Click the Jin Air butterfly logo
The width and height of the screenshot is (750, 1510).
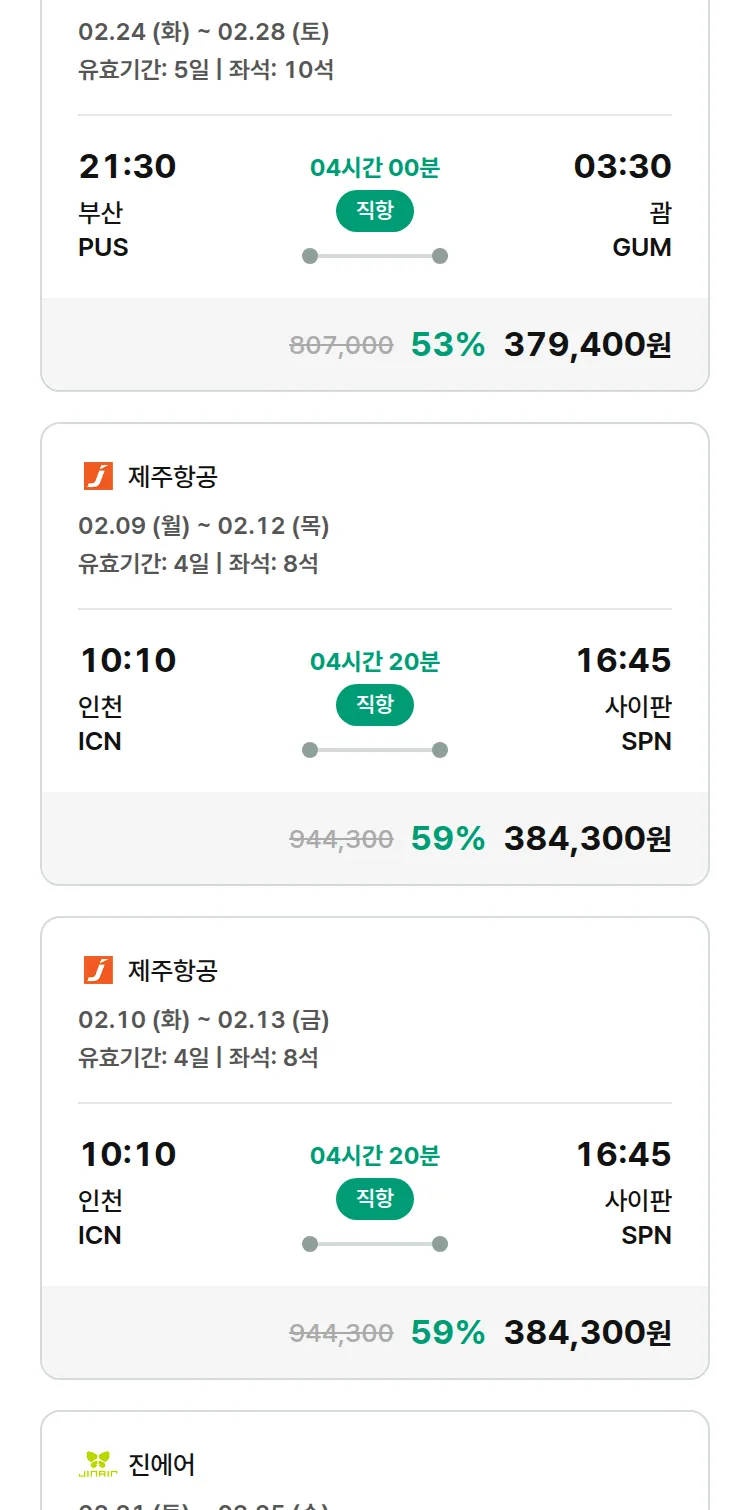point(98,1464)
